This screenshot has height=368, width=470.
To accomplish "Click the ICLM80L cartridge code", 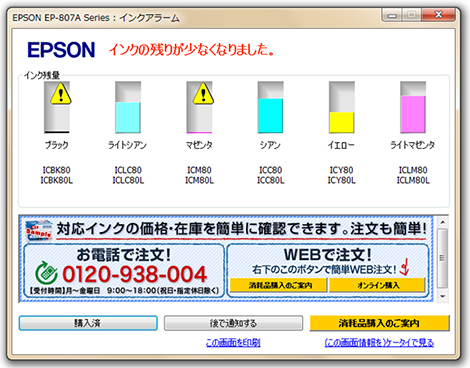I will (x=413, y=180).
